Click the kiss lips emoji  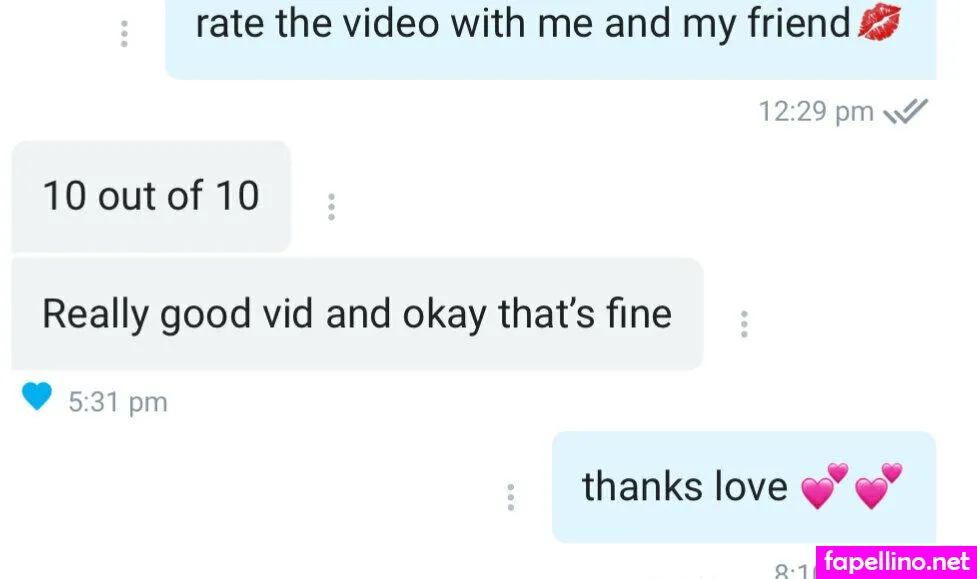click(879, 22)
